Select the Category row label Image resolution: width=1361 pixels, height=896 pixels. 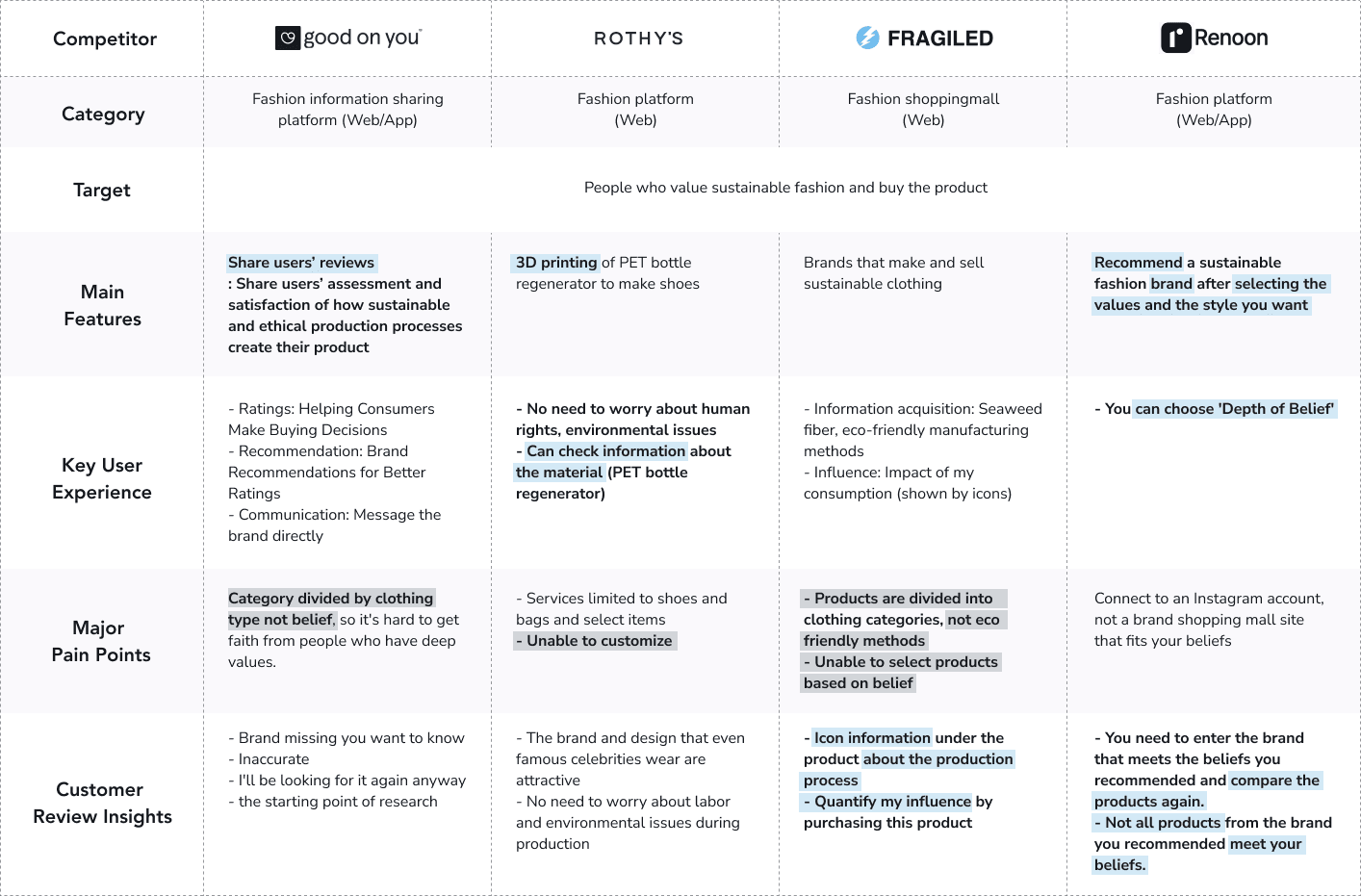click(103, 114)
